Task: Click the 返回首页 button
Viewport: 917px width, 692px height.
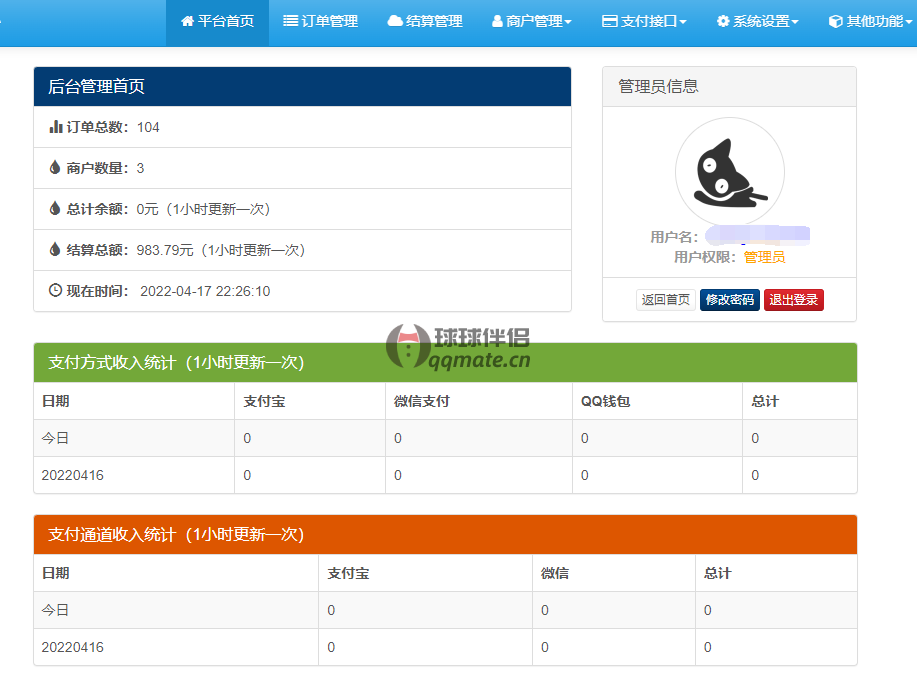Action: click(666, 300)
